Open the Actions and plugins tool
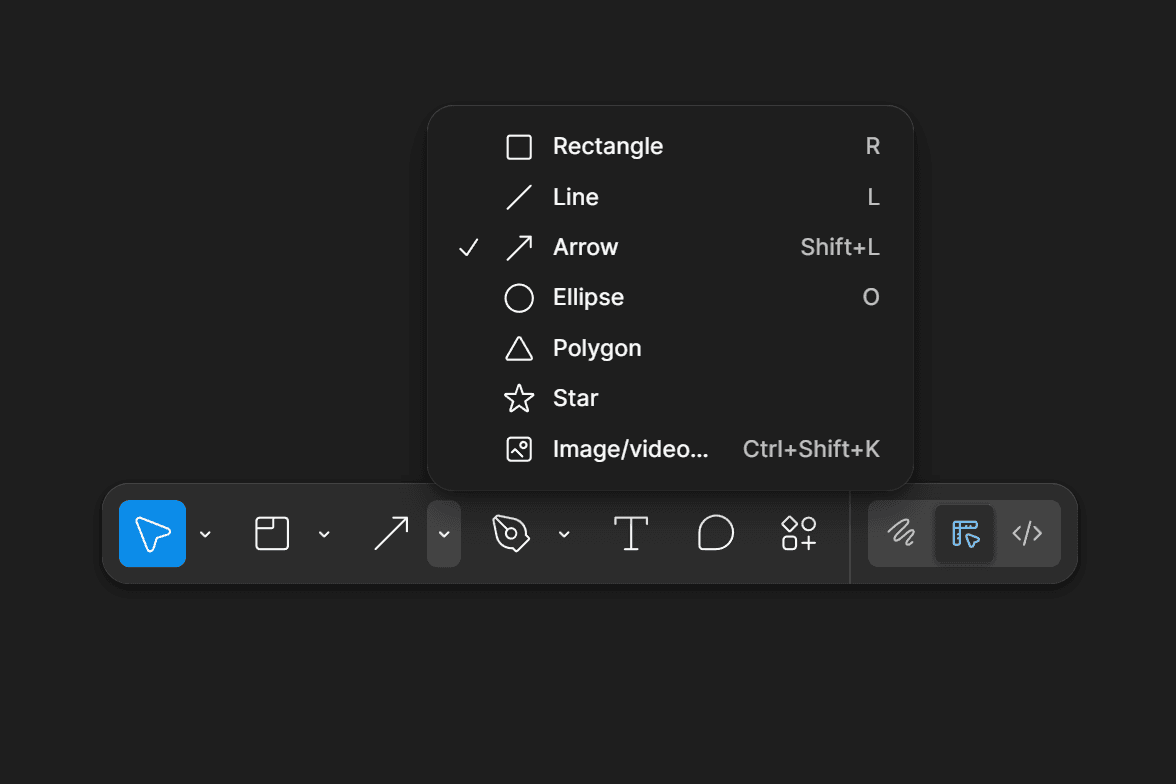This screenshot has height=784, width=1176. coord(798,533)
